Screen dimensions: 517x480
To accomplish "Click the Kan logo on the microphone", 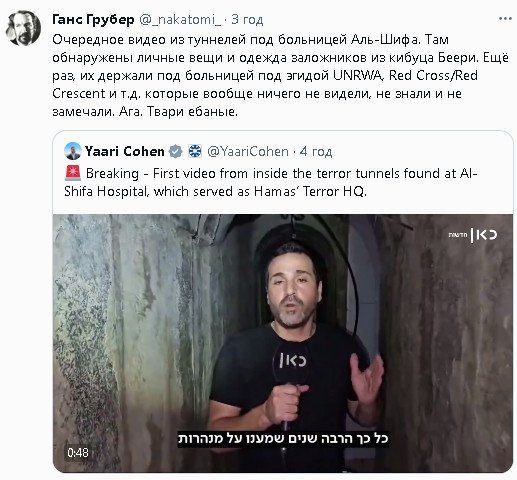I will 292,361.
